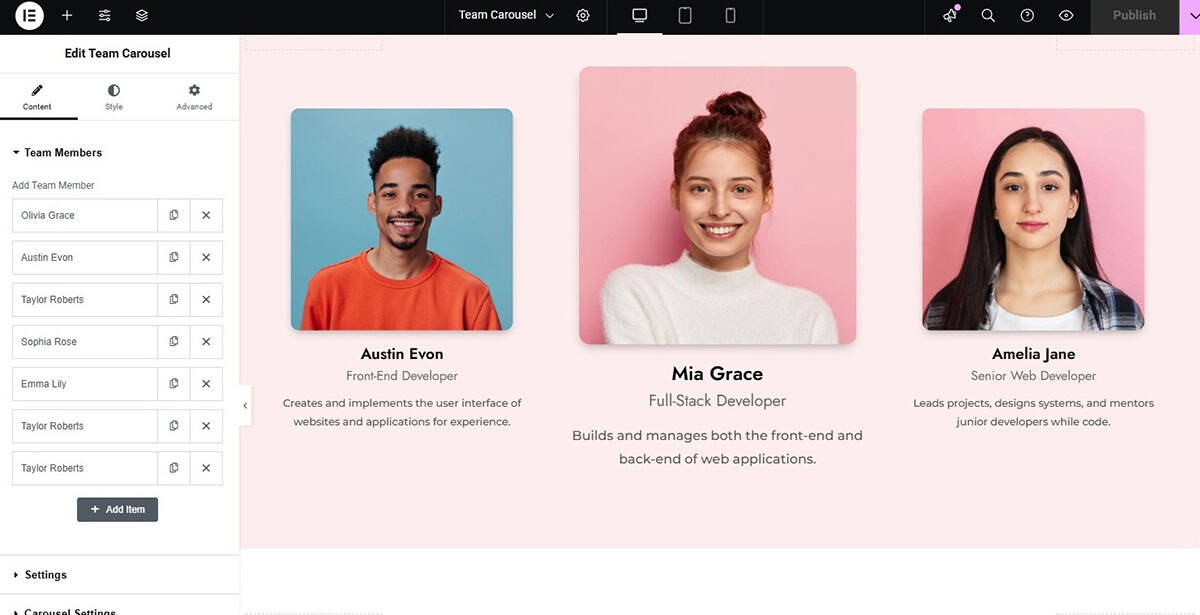
Task: Click the "Full-Stack Developer" job title
Action: click(x=717, y=401)
